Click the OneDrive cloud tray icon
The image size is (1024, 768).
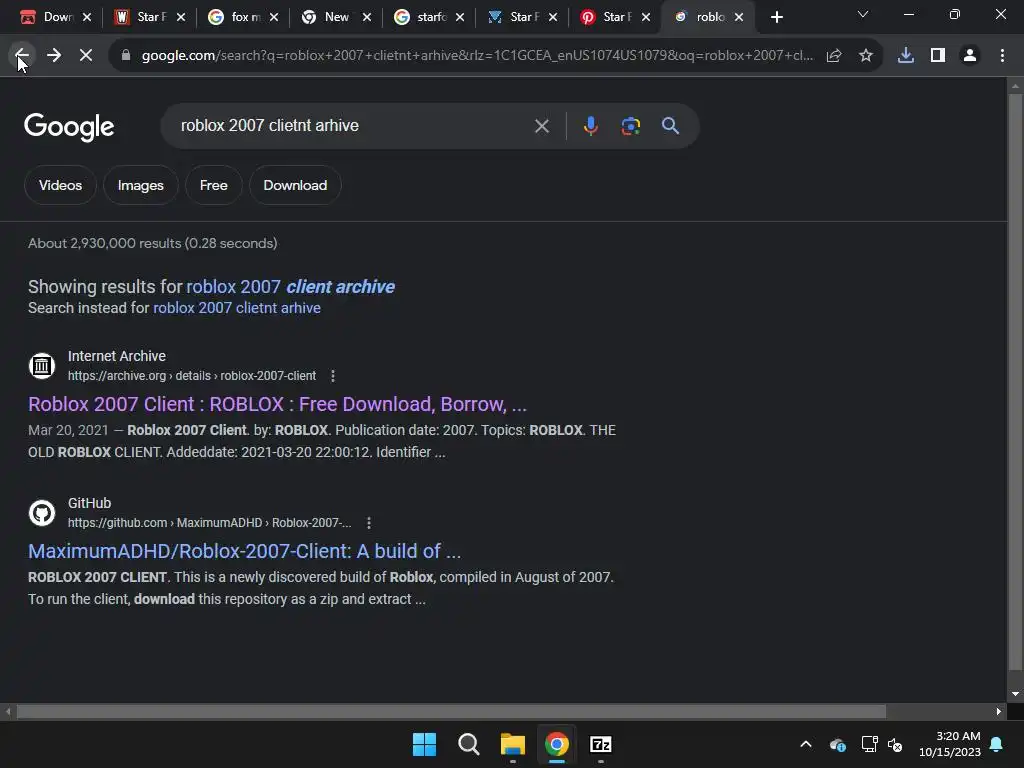click(838, 744)
